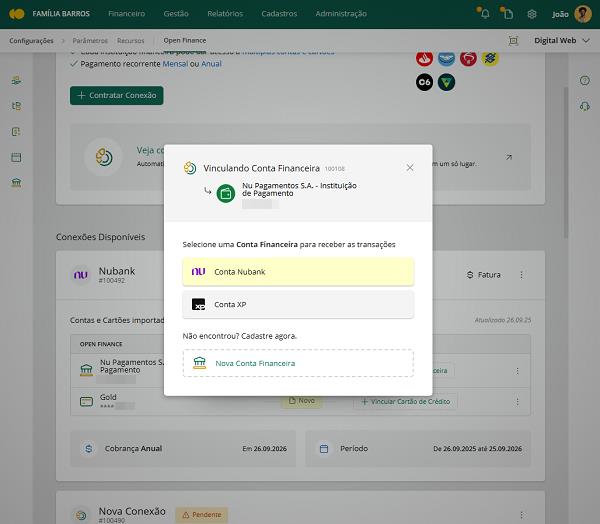
Task: Click the C6 bank logo
Action: click(x=424, y=82)
